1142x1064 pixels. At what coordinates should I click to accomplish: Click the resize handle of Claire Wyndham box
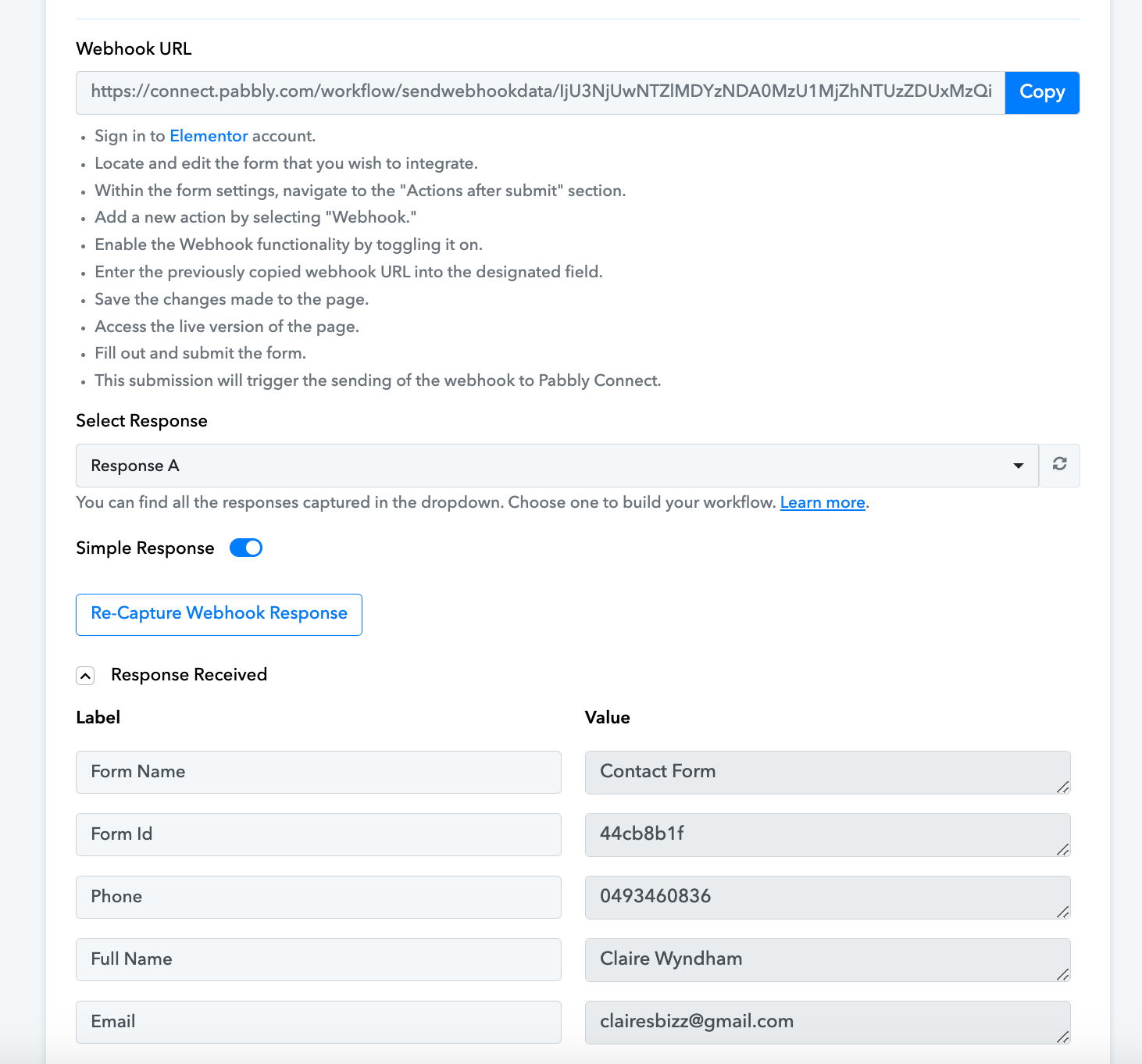point(1062,974)
